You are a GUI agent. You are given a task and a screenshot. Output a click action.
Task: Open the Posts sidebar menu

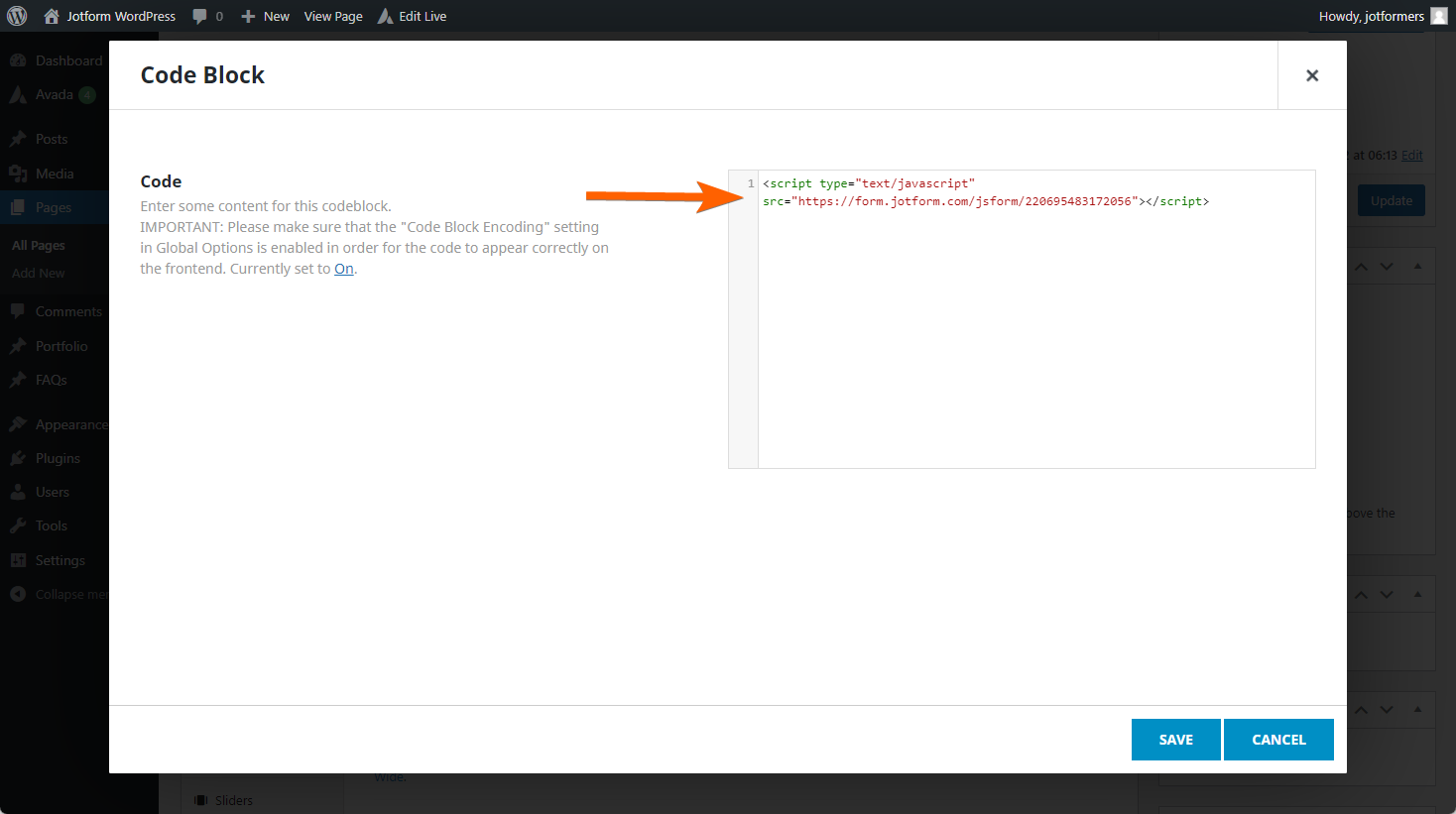click(52, 139)
